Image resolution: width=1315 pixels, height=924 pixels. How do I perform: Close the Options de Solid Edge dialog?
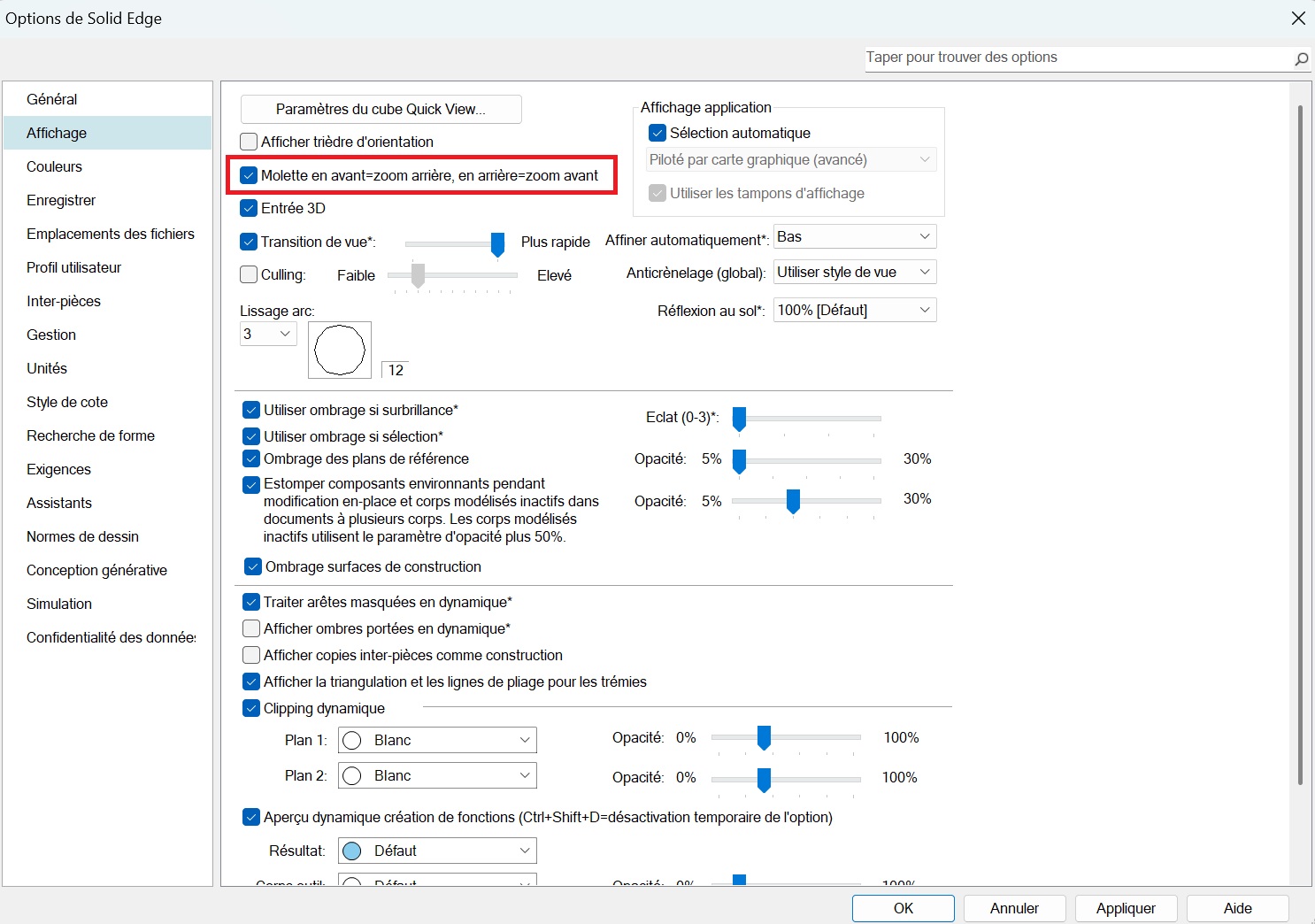[1298, 18]
